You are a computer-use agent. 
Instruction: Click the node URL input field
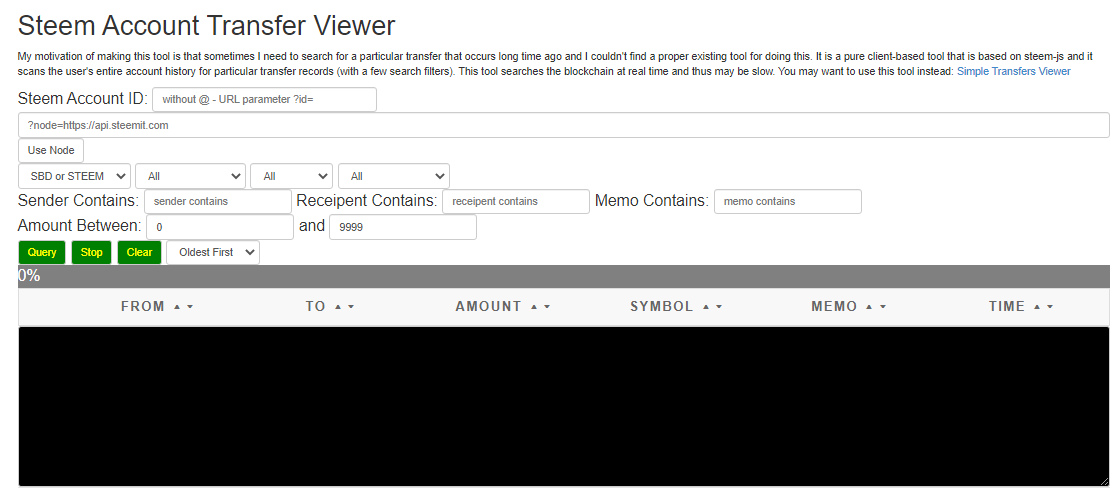tap(563, 125)
